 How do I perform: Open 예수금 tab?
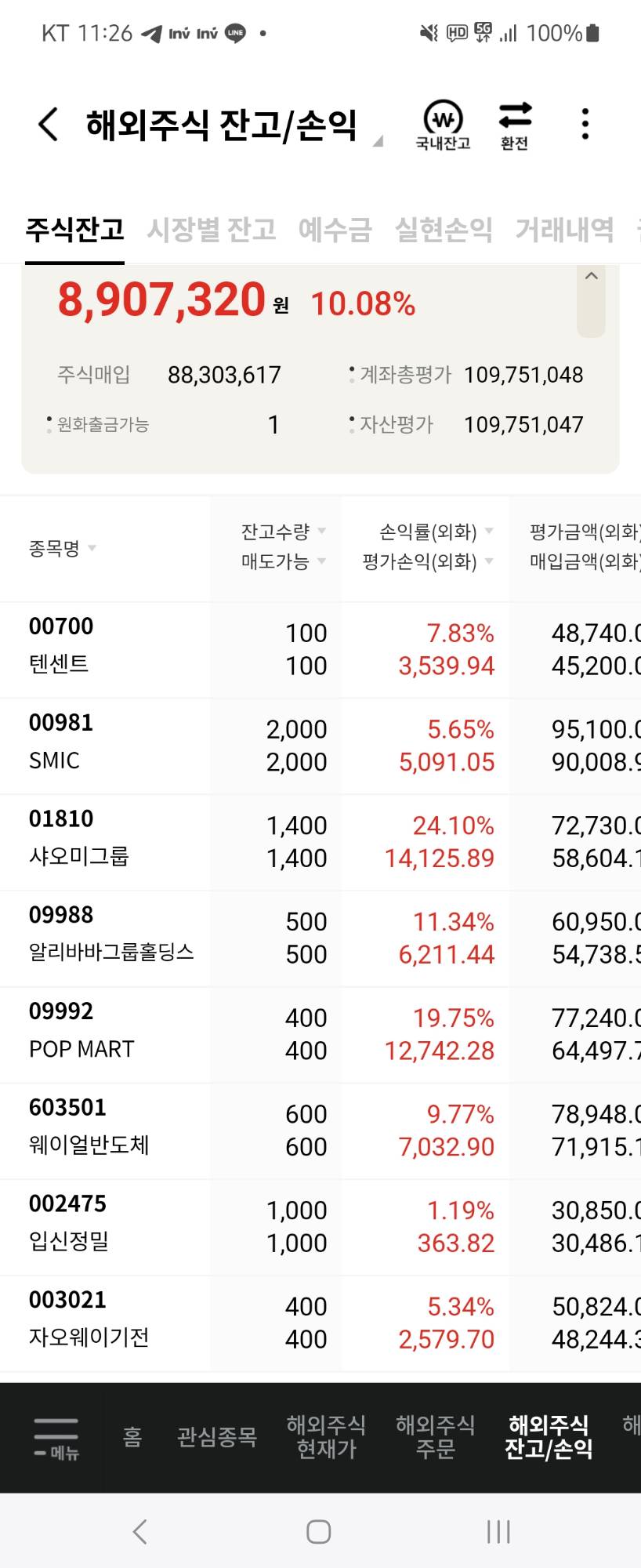pos(335,230)
